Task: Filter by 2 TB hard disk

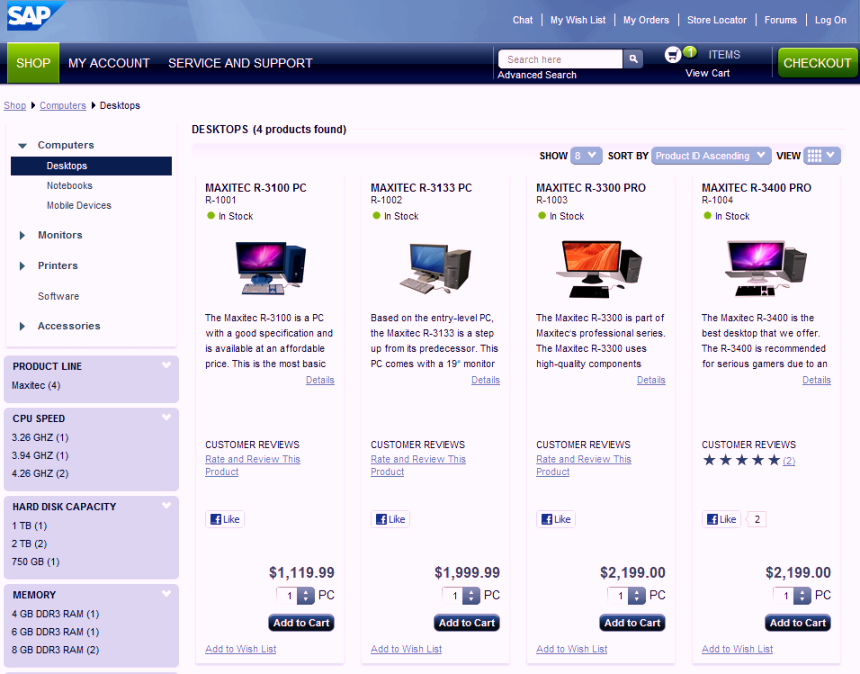Action: [29, 544]
